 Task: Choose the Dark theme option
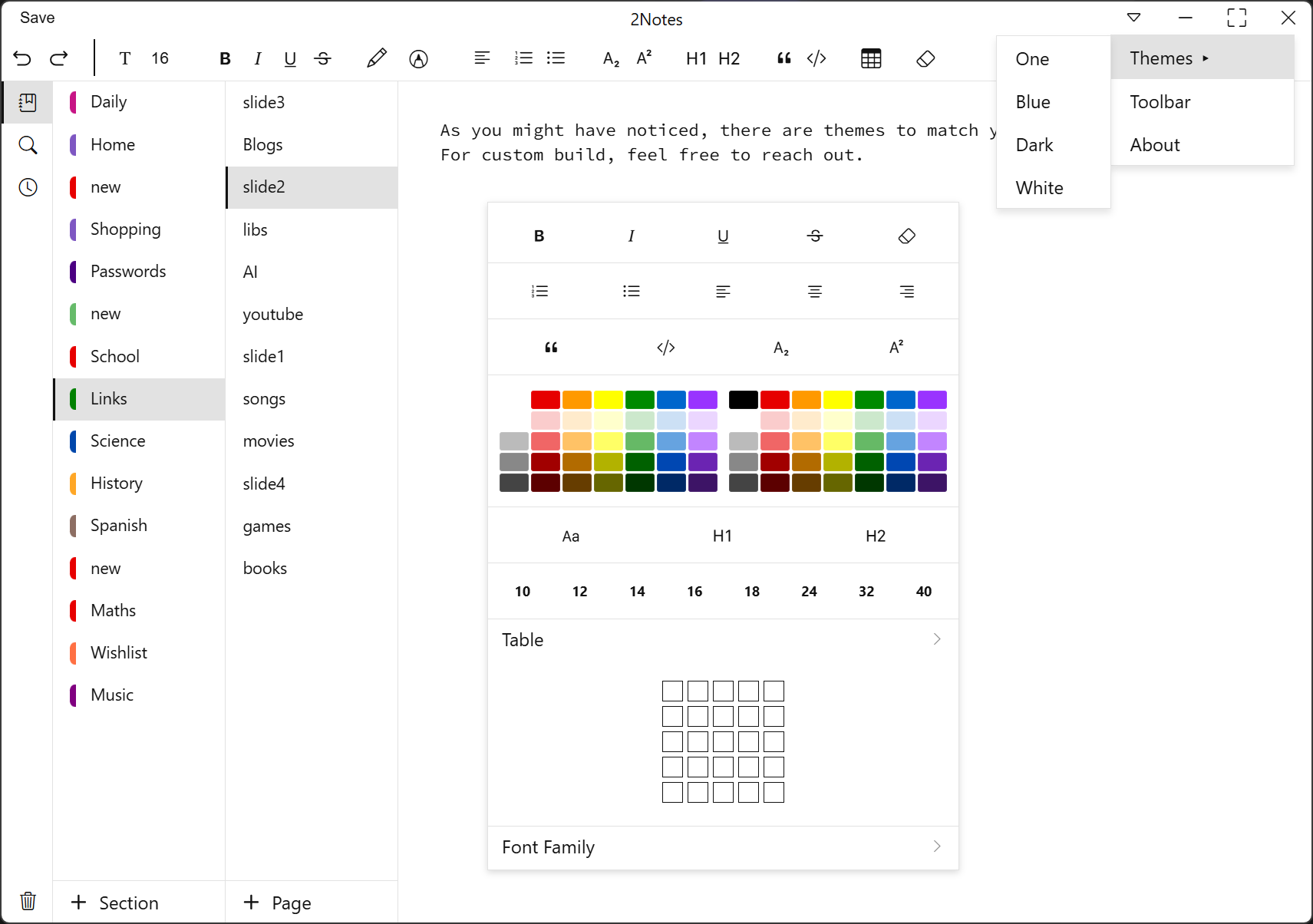[1034, 145]
